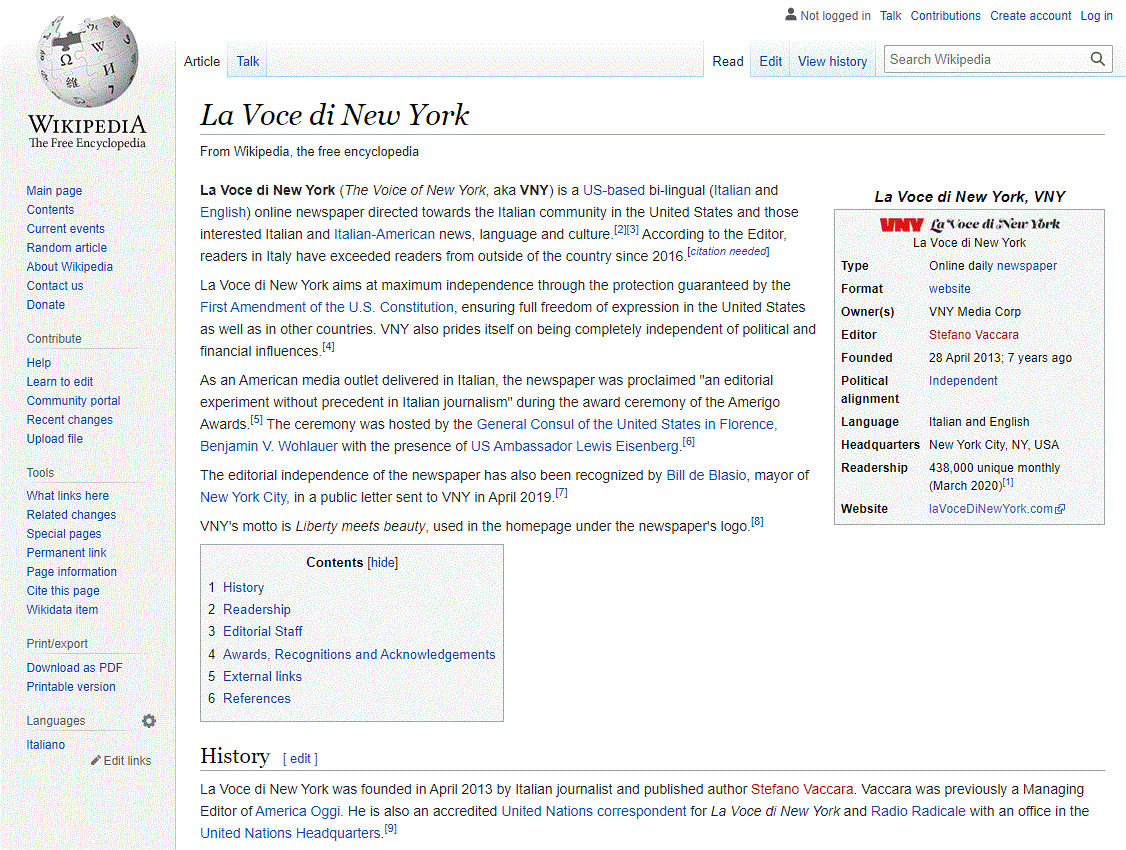Open Contributions link at top
The image size is (1126, 850).
pyautogui.click(x=945, y=16)
